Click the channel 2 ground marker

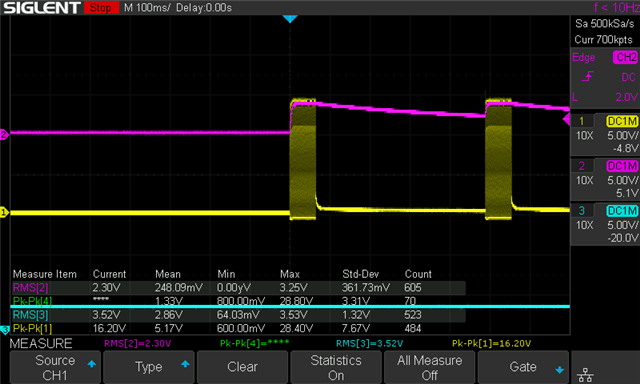click(x=4, y=134)
